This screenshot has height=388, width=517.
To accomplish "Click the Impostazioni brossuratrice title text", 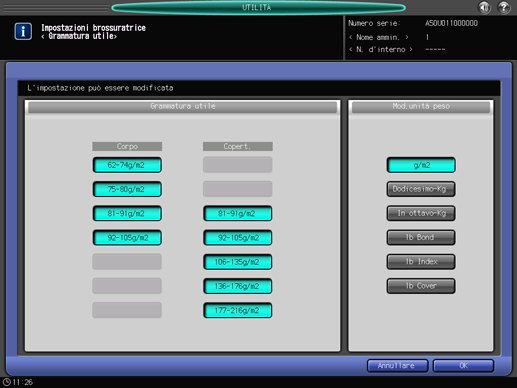I will pyautogui.click(x=93, y=28).
